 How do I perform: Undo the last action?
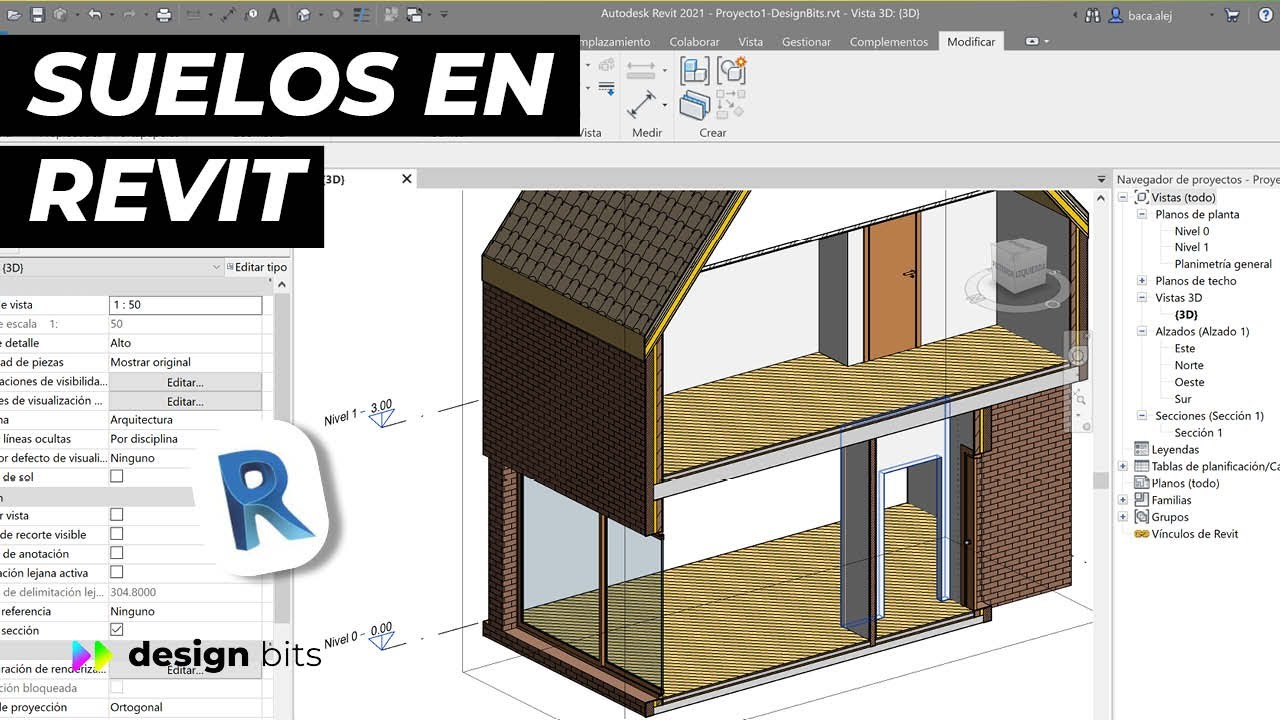click(x=95, y=15)
